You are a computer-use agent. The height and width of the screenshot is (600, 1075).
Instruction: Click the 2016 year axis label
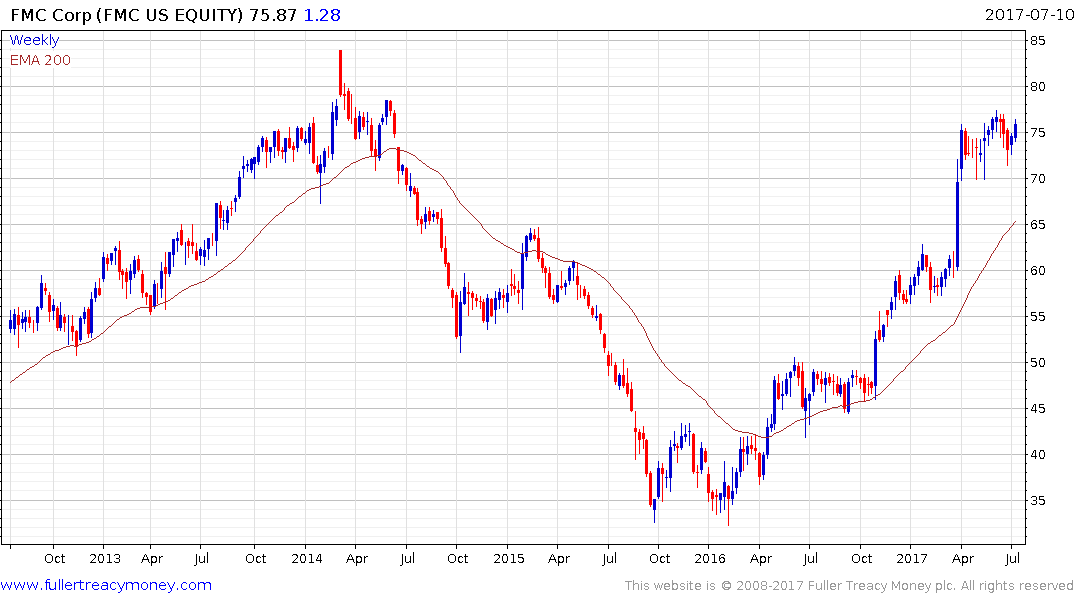click(710, 558)
